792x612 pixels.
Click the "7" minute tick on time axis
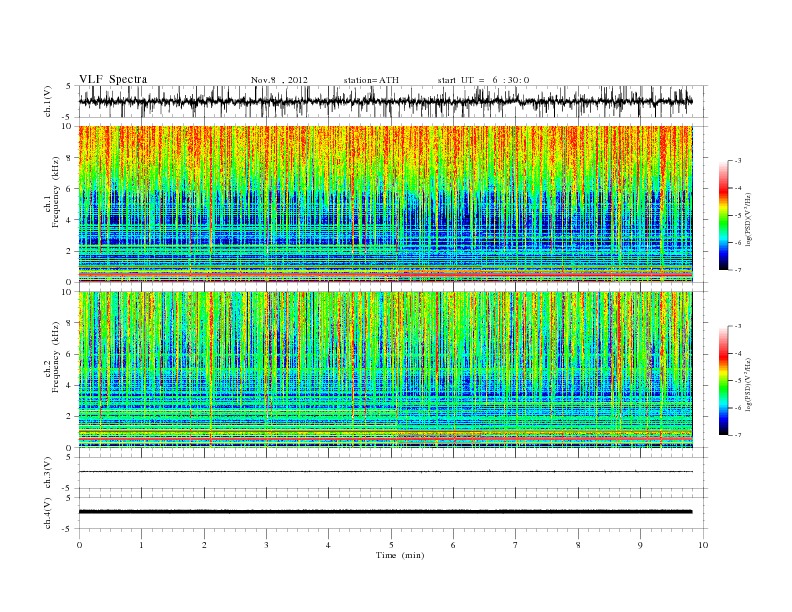pyautogui.click(x=516, y=545)
